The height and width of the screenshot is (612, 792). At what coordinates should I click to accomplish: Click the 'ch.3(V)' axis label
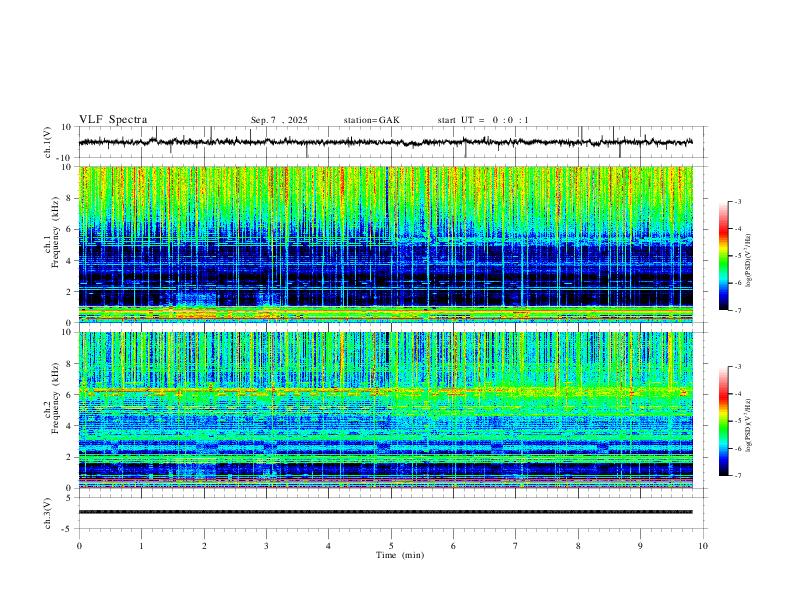[x=48, y=513]
